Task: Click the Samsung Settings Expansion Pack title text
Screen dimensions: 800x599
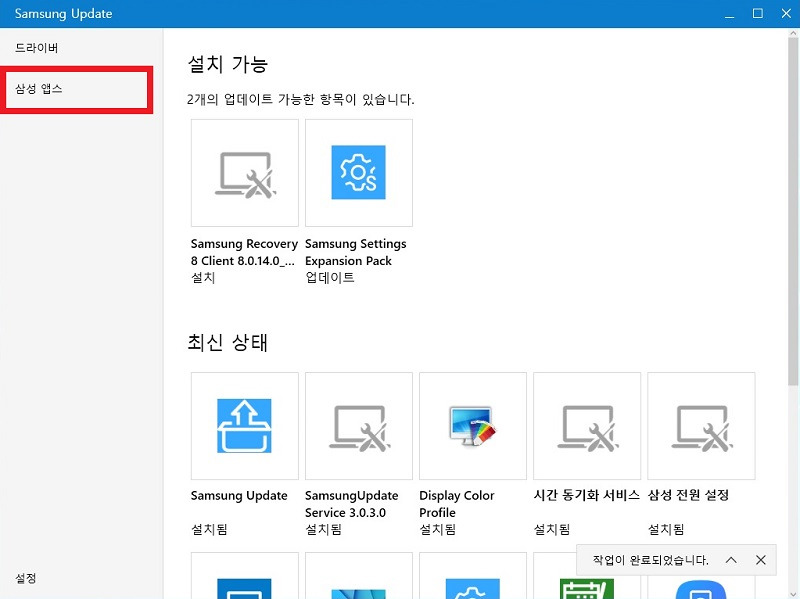Action: click(356, 252)
